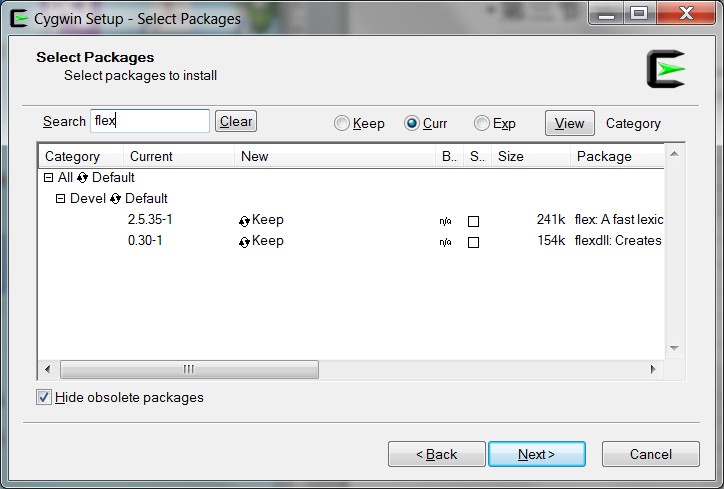Click the Size column header

point(531,157)
